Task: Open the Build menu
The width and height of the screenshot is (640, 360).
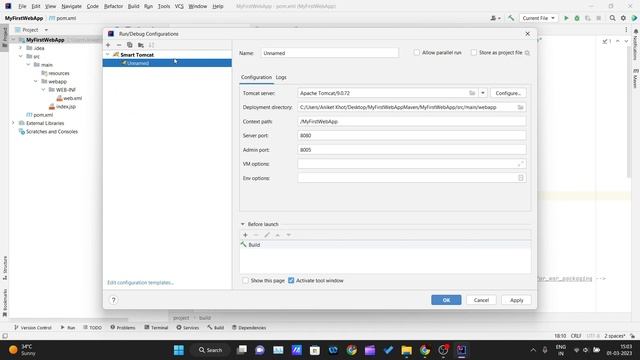Action: [133, 6]
